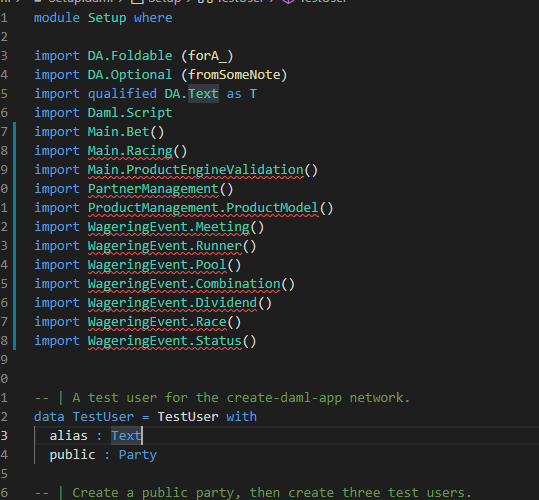Click the comment about create-daml-app network
This screenshot has width=539, height=500.
(x=222, y=398)
